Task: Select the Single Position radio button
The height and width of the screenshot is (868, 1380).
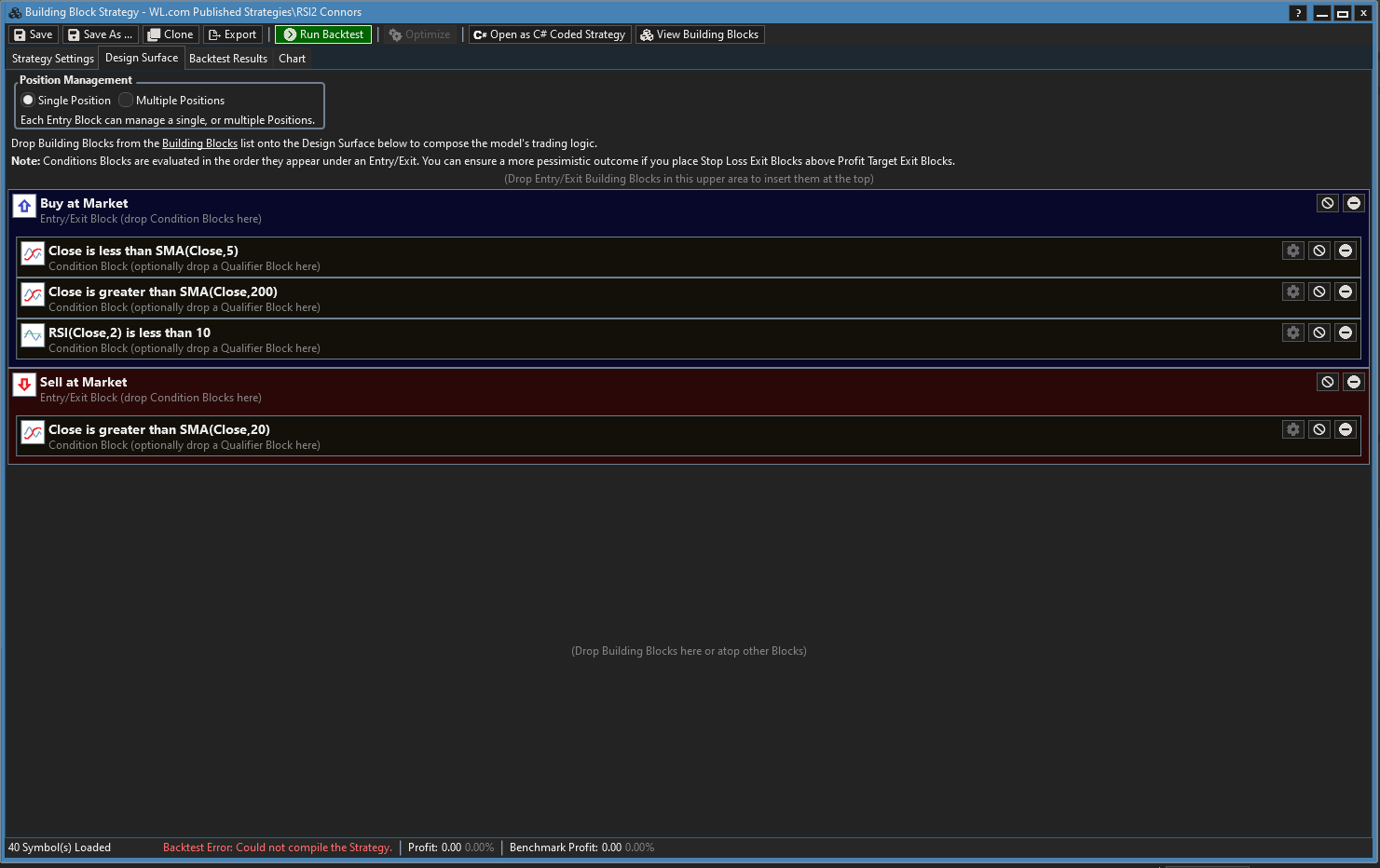Action: coord(28,101)
